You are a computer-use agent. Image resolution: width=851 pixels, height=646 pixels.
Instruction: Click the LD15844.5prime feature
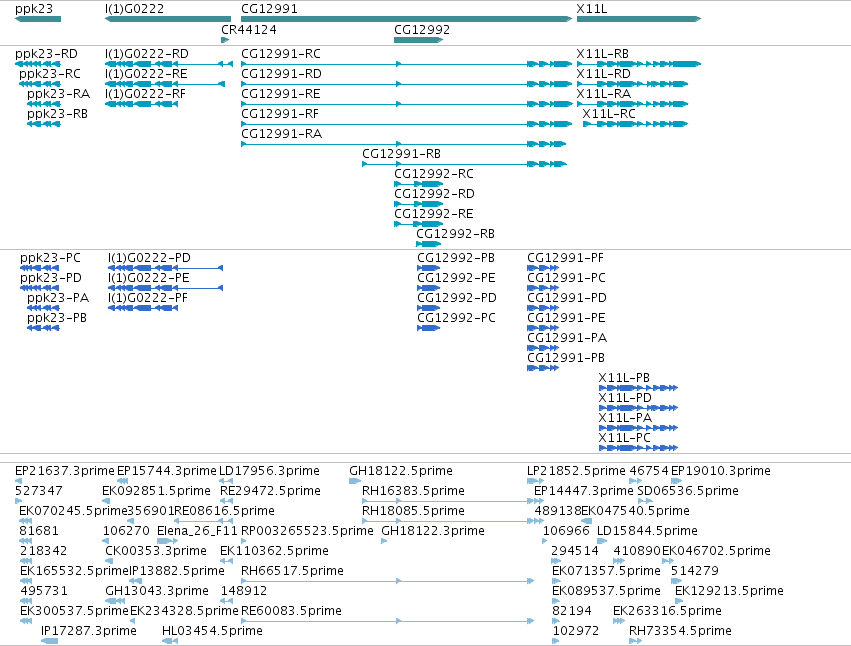tap(602, 541)
